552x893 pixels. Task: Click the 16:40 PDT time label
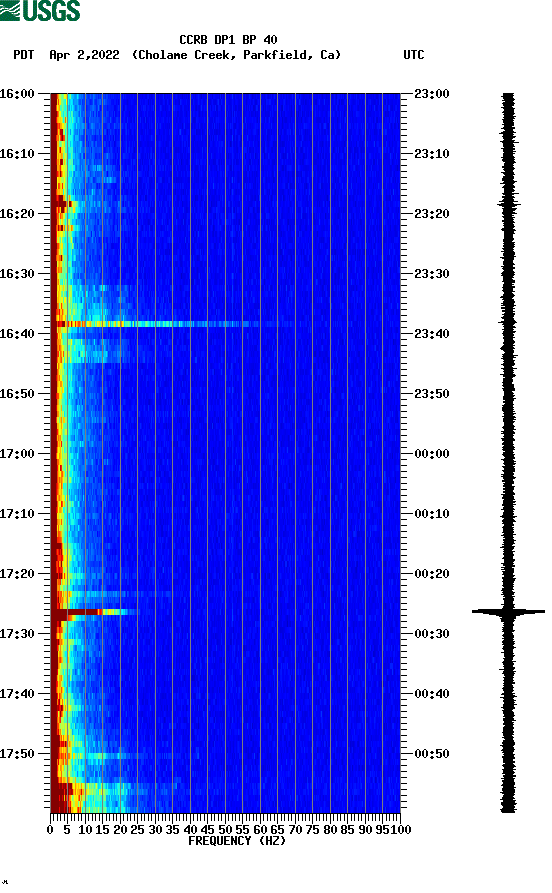point(17,334)
